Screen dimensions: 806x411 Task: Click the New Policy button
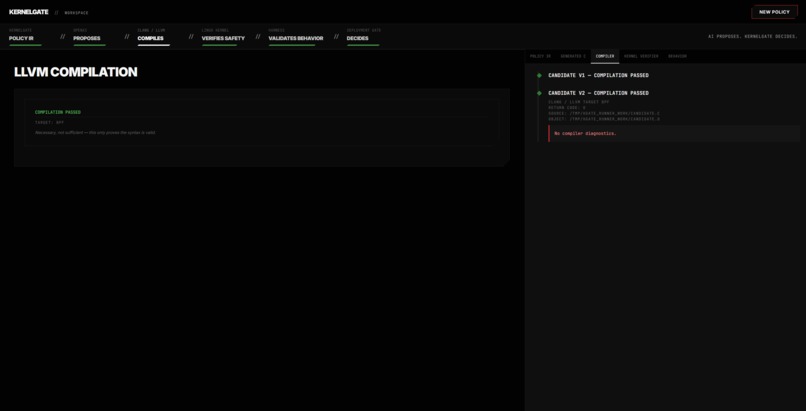(774, 12)
